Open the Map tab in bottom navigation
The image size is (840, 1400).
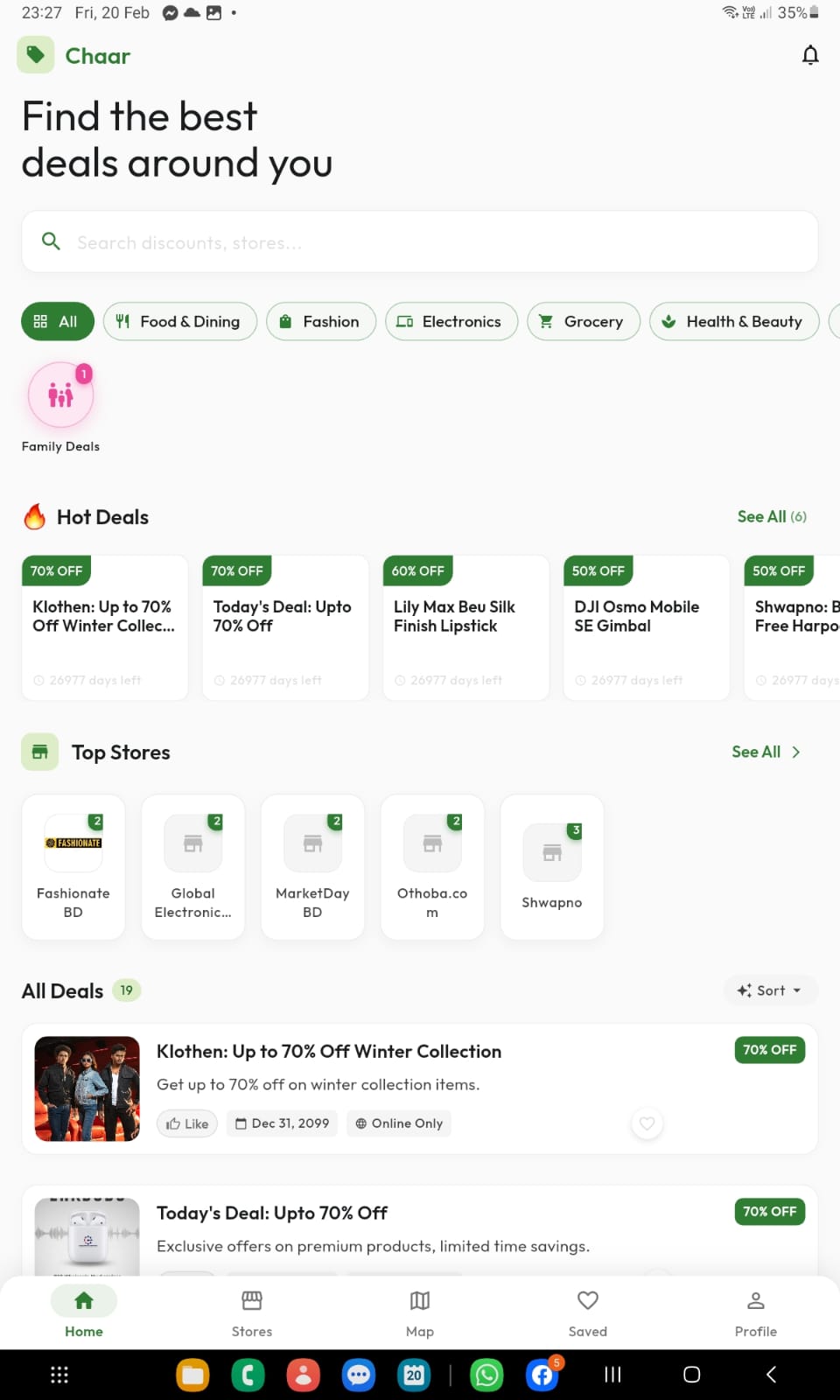pos(419,1311)
